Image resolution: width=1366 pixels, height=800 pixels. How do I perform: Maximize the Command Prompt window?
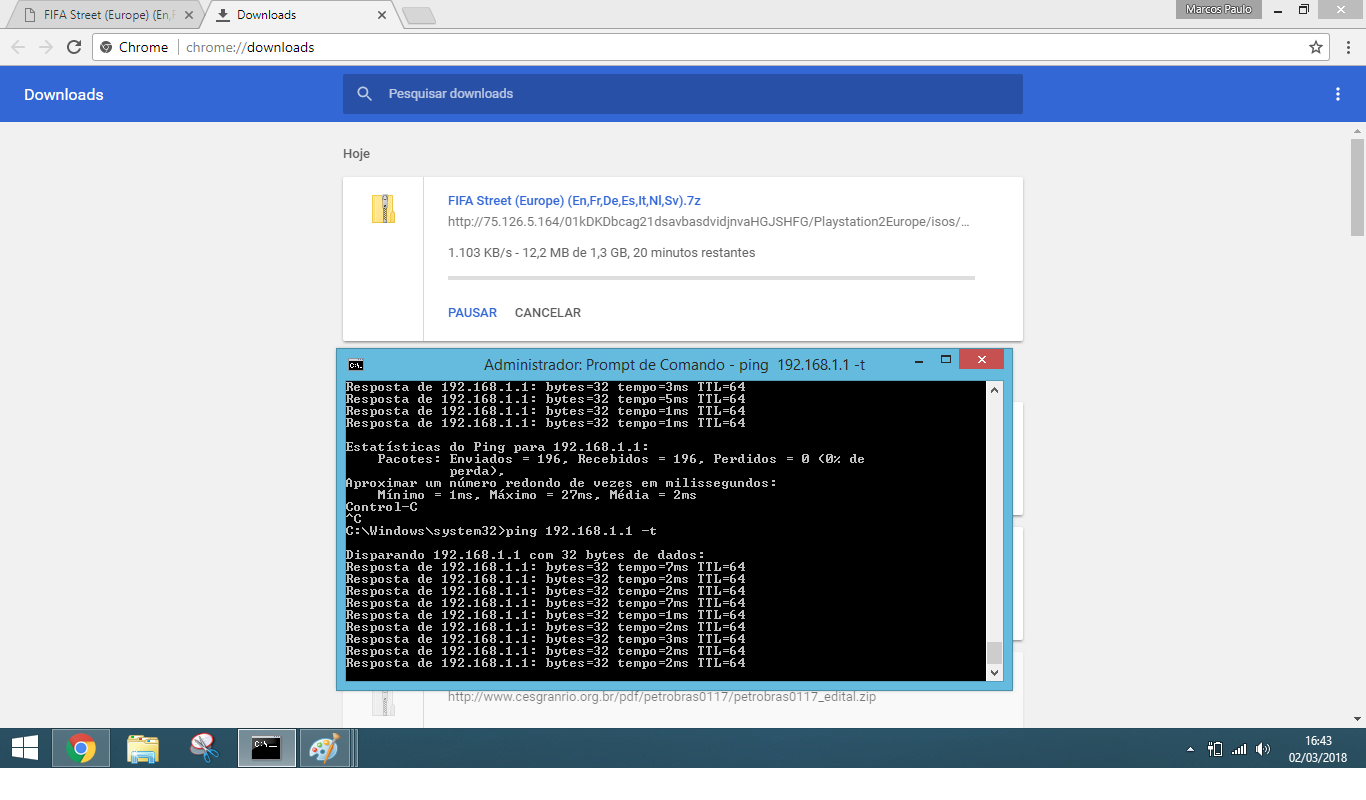click(945, 360)
